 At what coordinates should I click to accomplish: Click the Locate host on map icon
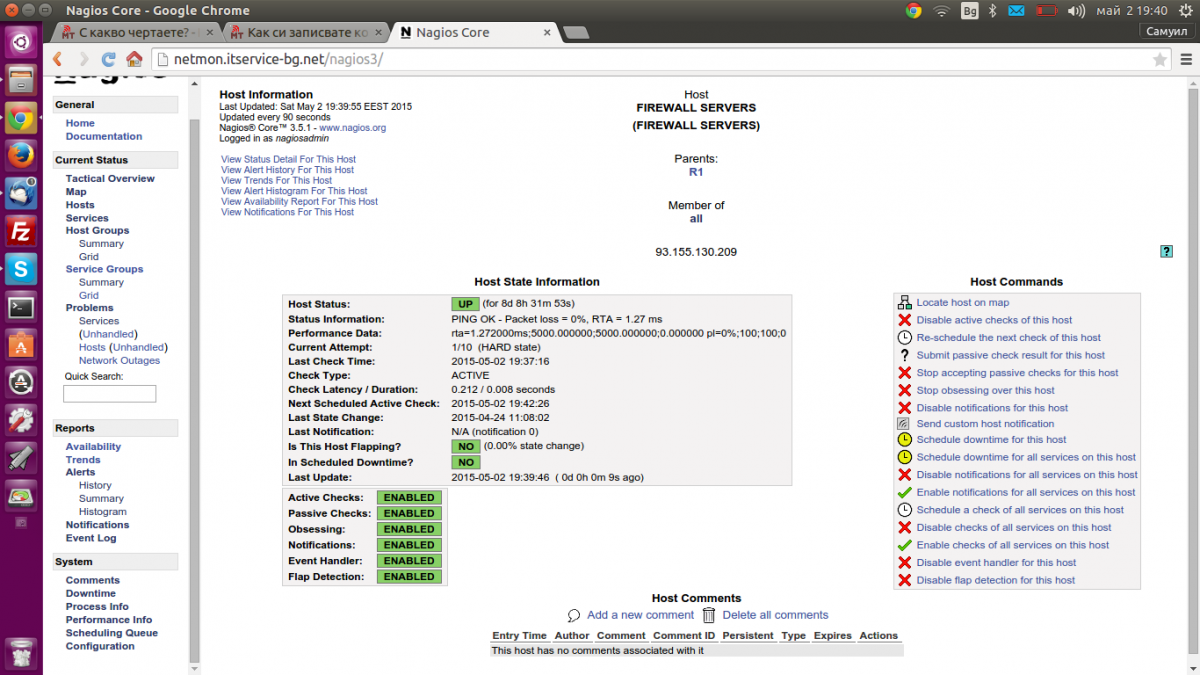pyautogui.click(x=904, y=303)
